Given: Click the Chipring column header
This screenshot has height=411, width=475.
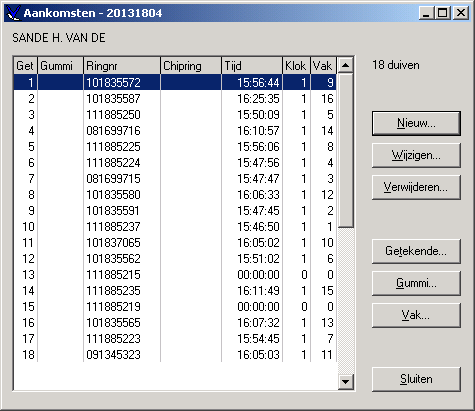Looking at the screenshot, I should pos(191,66).
